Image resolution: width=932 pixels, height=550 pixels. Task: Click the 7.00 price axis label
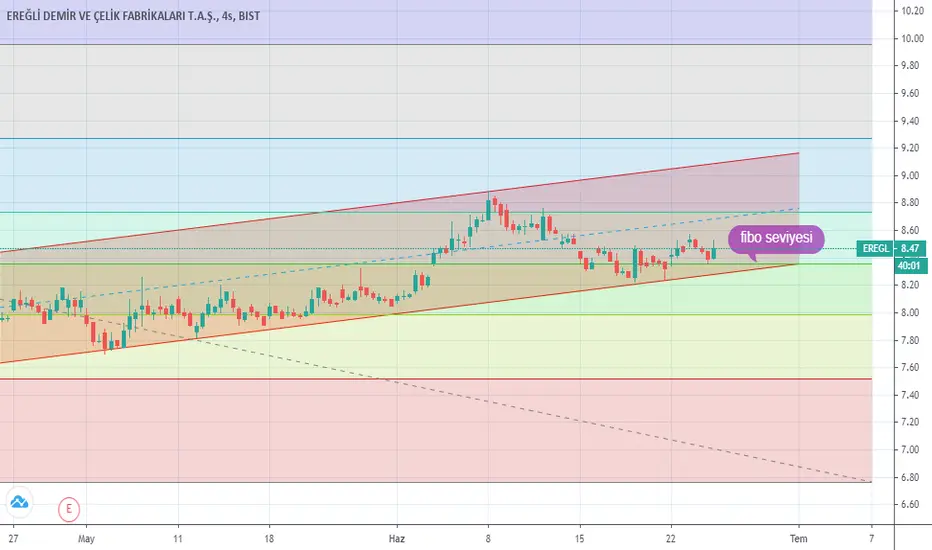(x=911, y=450)
